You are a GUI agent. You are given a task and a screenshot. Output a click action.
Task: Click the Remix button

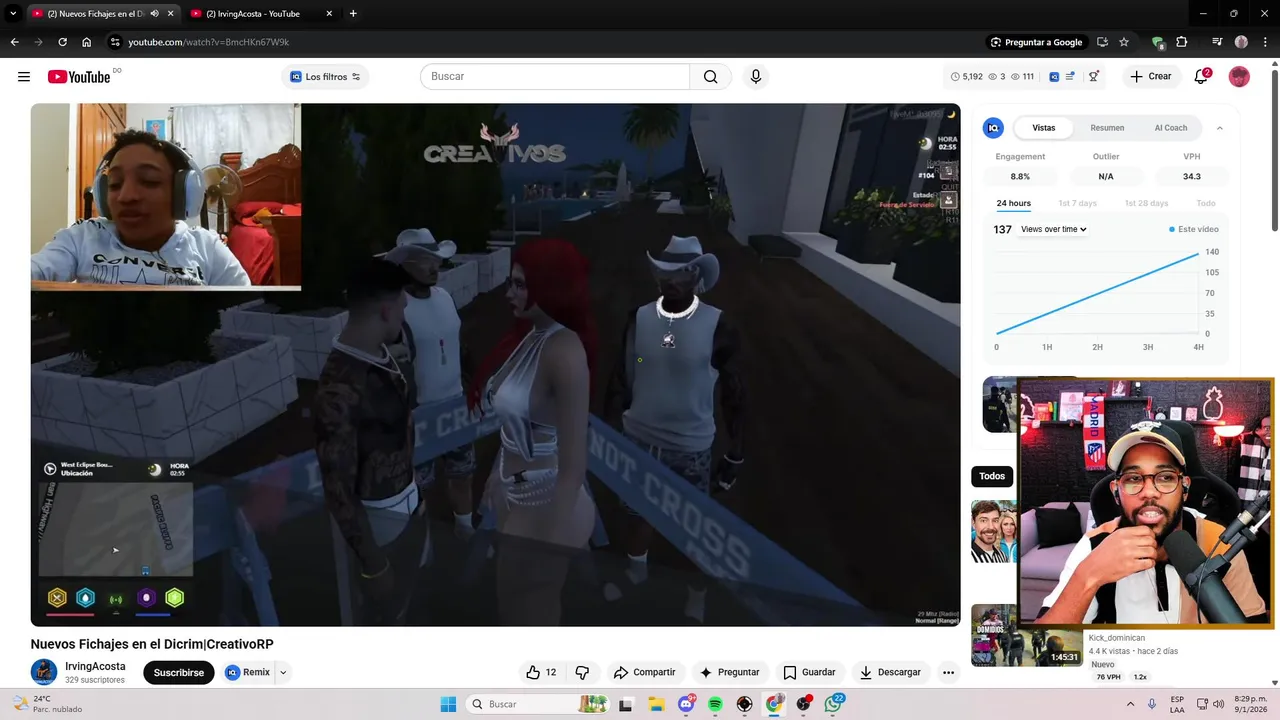pos(248,672)
